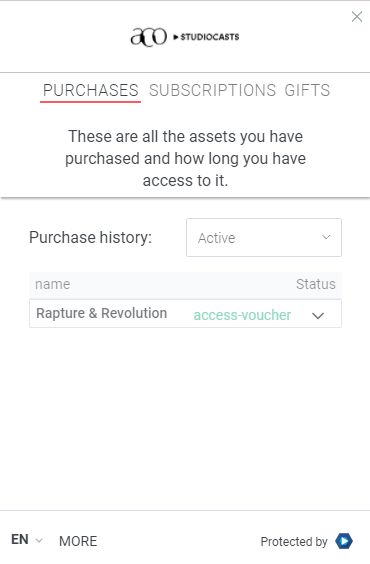Image resolution: width=370 pixels, height=564 pixels.
Task: Open the Subscriptions tab
Action: [x=213, y=90]
